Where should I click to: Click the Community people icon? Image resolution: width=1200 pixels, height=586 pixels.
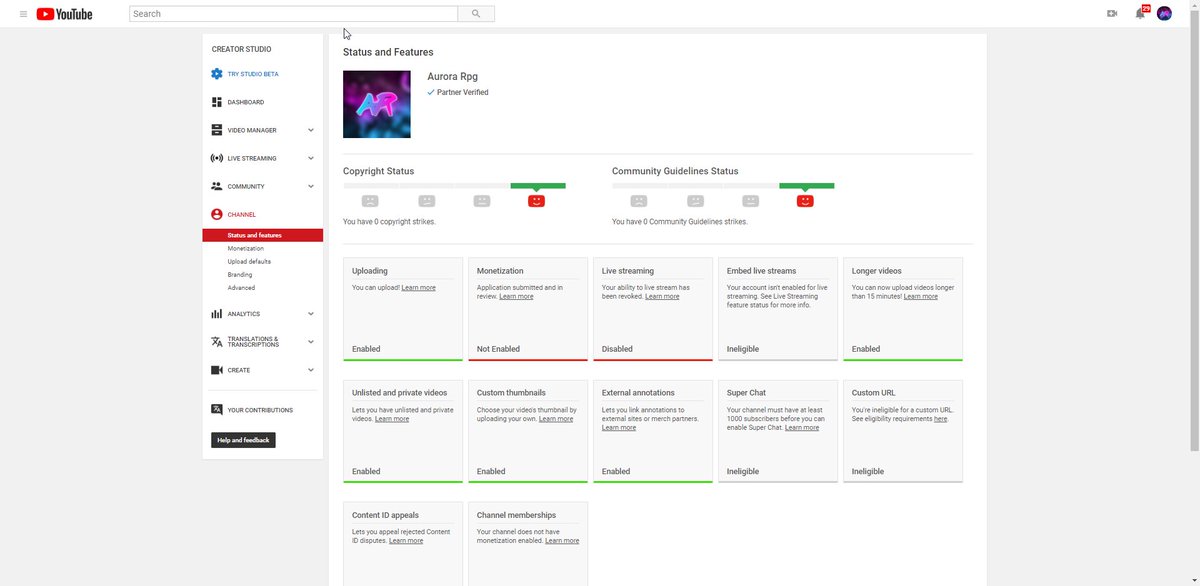[x=217, y=186]
